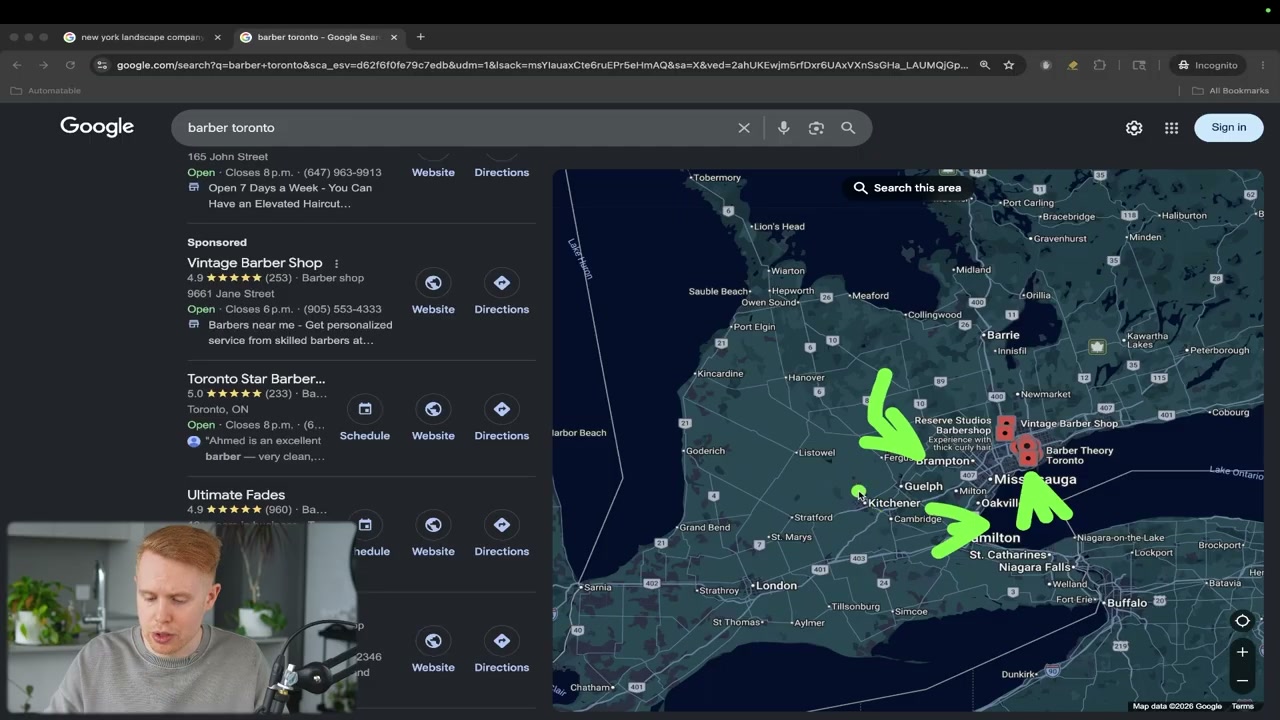Go back to previous page

point(17,65)
